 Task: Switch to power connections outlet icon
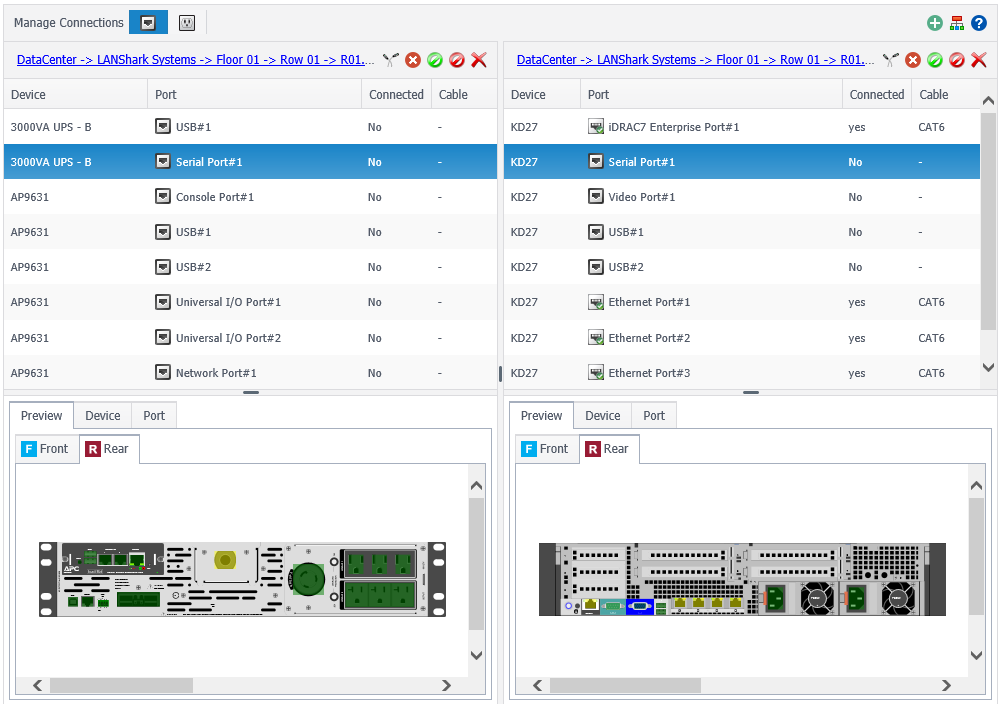click(186, 23)
